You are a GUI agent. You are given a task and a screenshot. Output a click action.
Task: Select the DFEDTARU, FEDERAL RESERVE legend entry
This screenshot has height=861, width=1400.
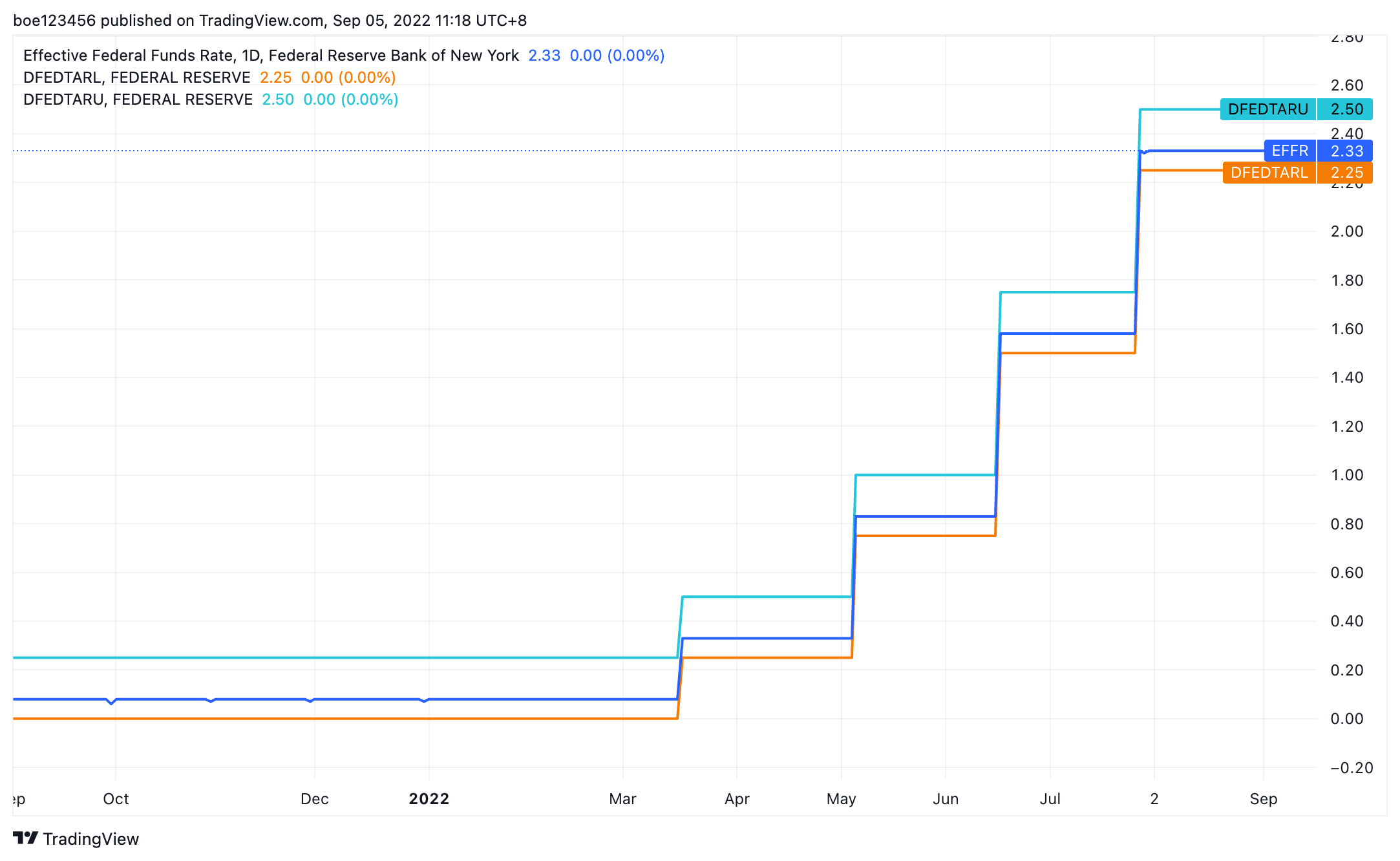pos(138,100)
